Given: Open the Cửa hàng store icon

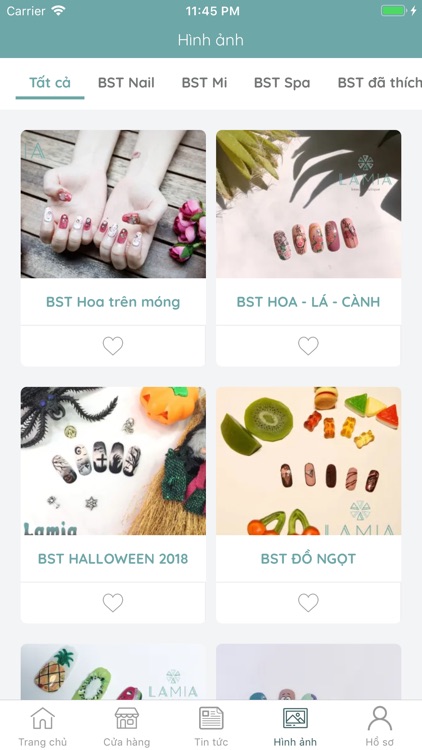Looking at the screenshot, I should point(127,718).
